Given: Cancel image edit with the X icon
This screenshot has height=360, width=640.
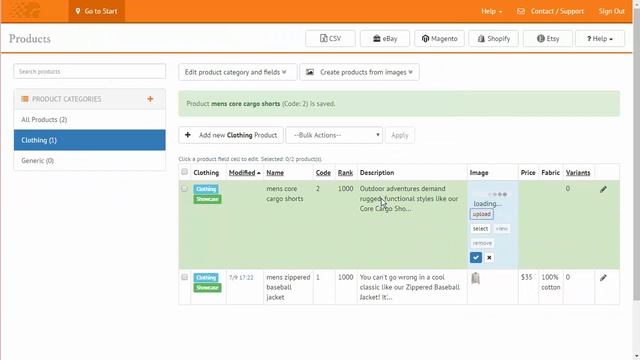Looking at the screenshot, I should (489, 258).
